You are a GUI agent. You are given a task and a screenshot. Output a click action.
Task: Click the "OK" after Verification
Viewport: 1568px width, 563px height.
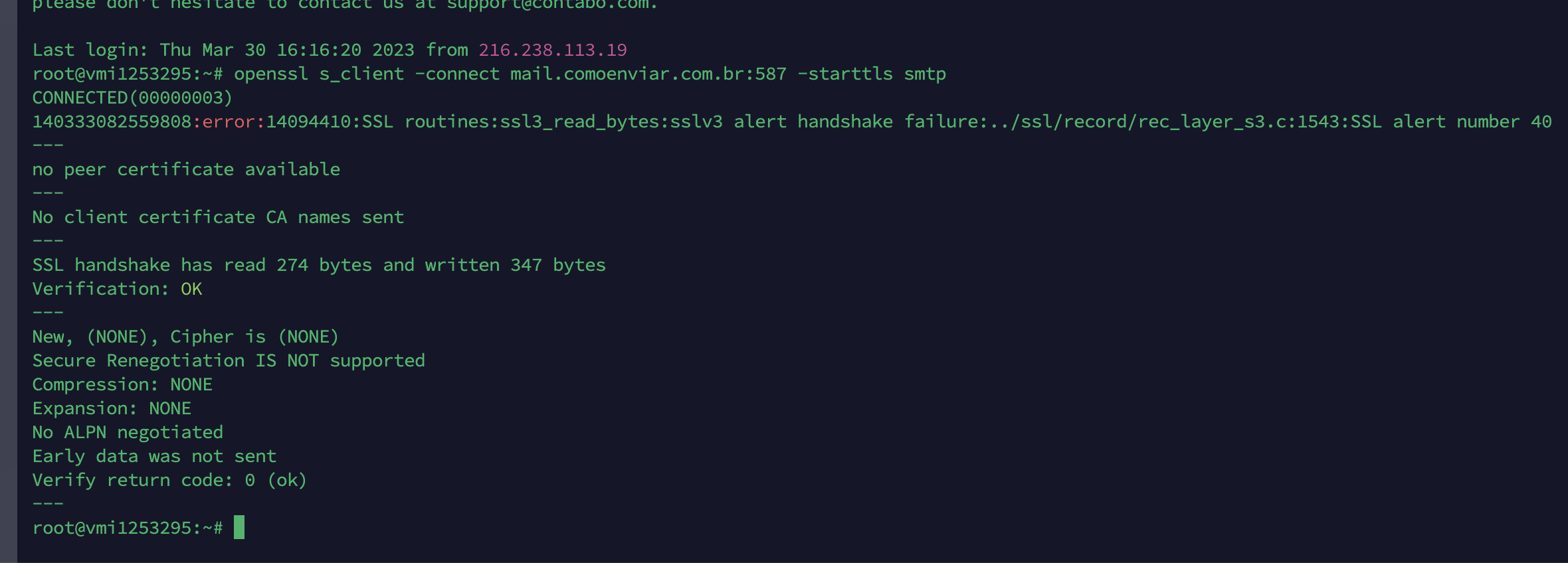click(191, 289)
